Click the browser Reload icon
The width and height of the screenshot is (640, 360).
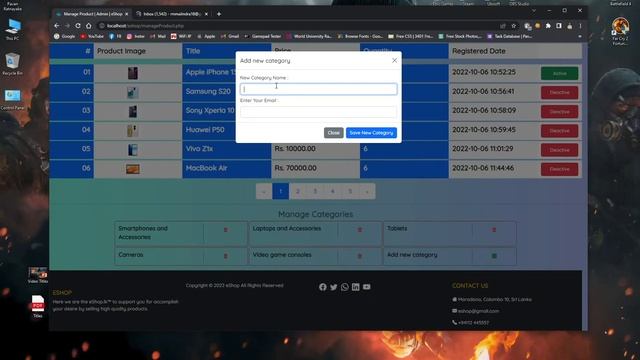tap(78, 26)
